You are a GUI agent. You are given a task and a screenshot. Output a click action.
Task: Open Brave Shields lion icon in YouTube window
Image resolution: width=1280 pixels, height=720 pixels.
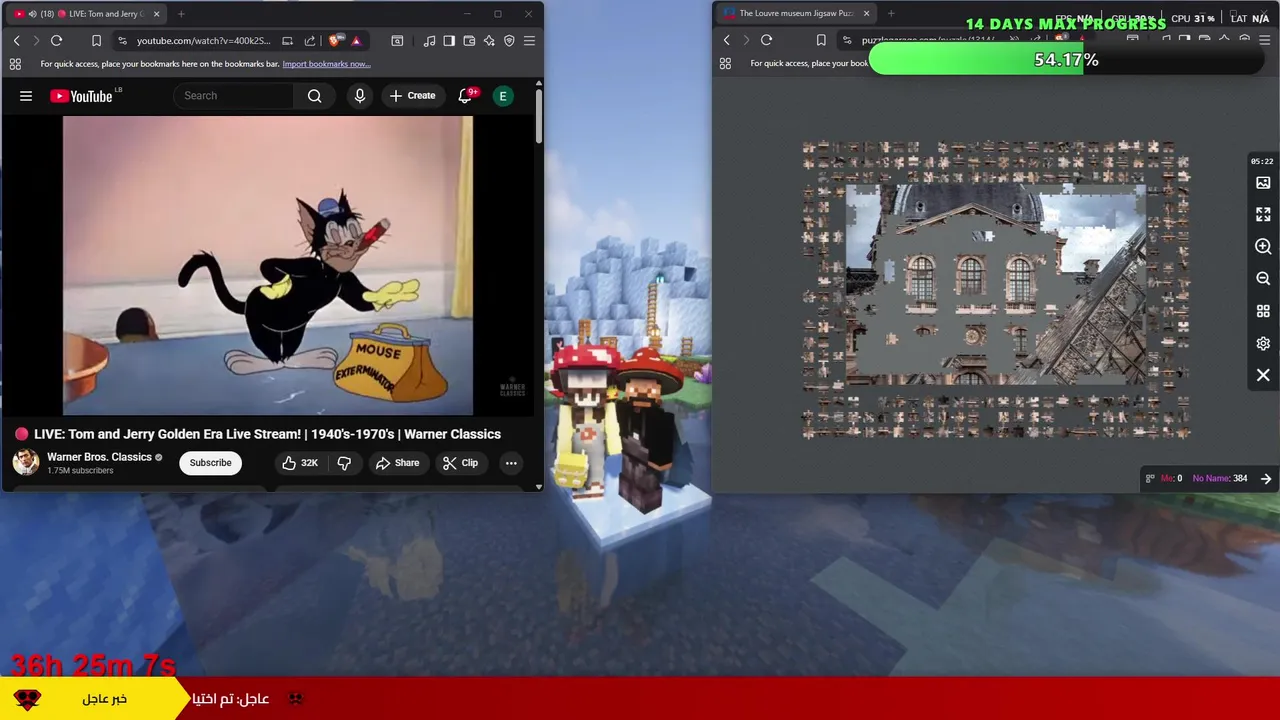click(335, 40)
